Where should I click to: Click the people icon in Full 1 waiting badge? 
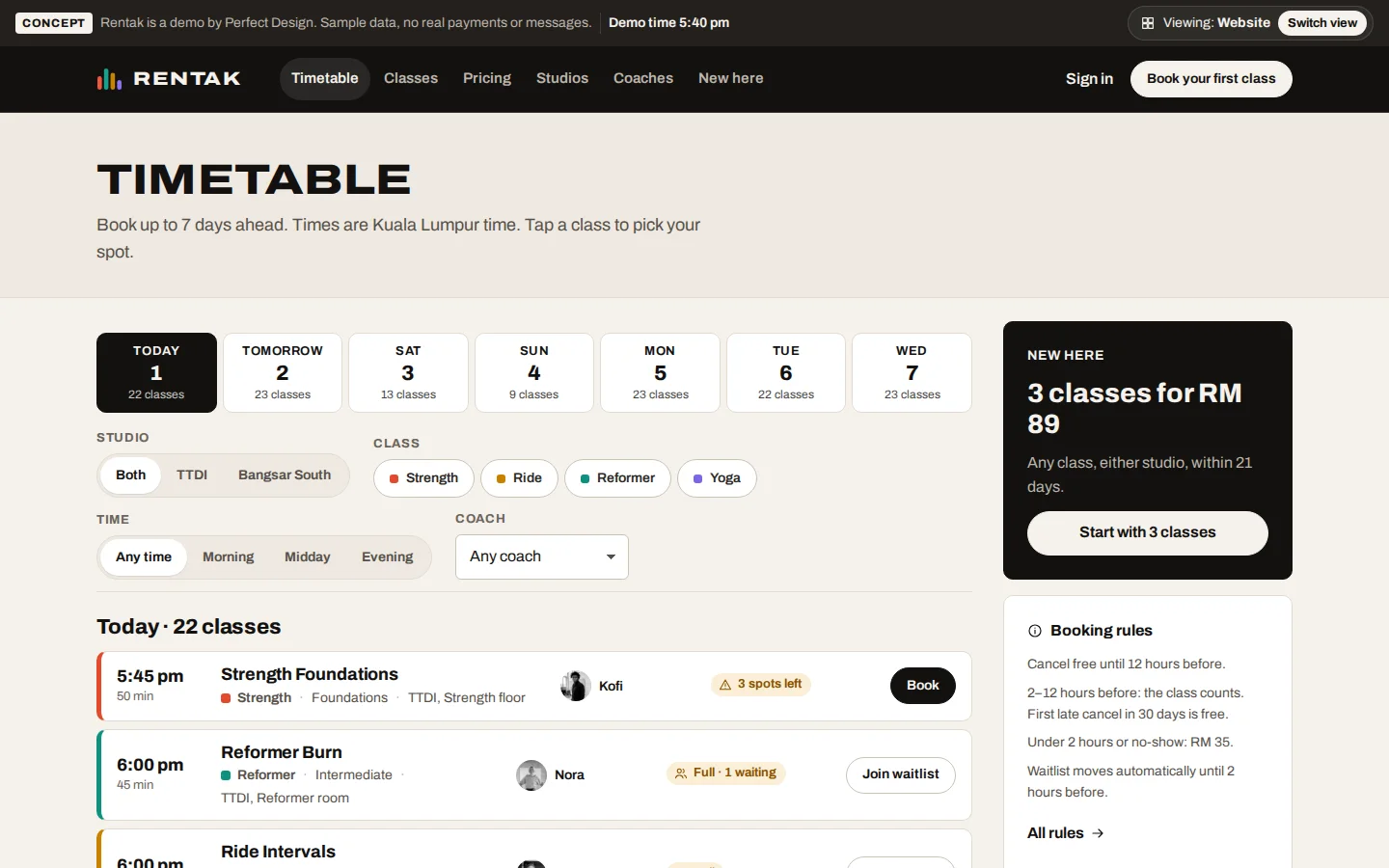pyautogui.click(x=681, y=773)
